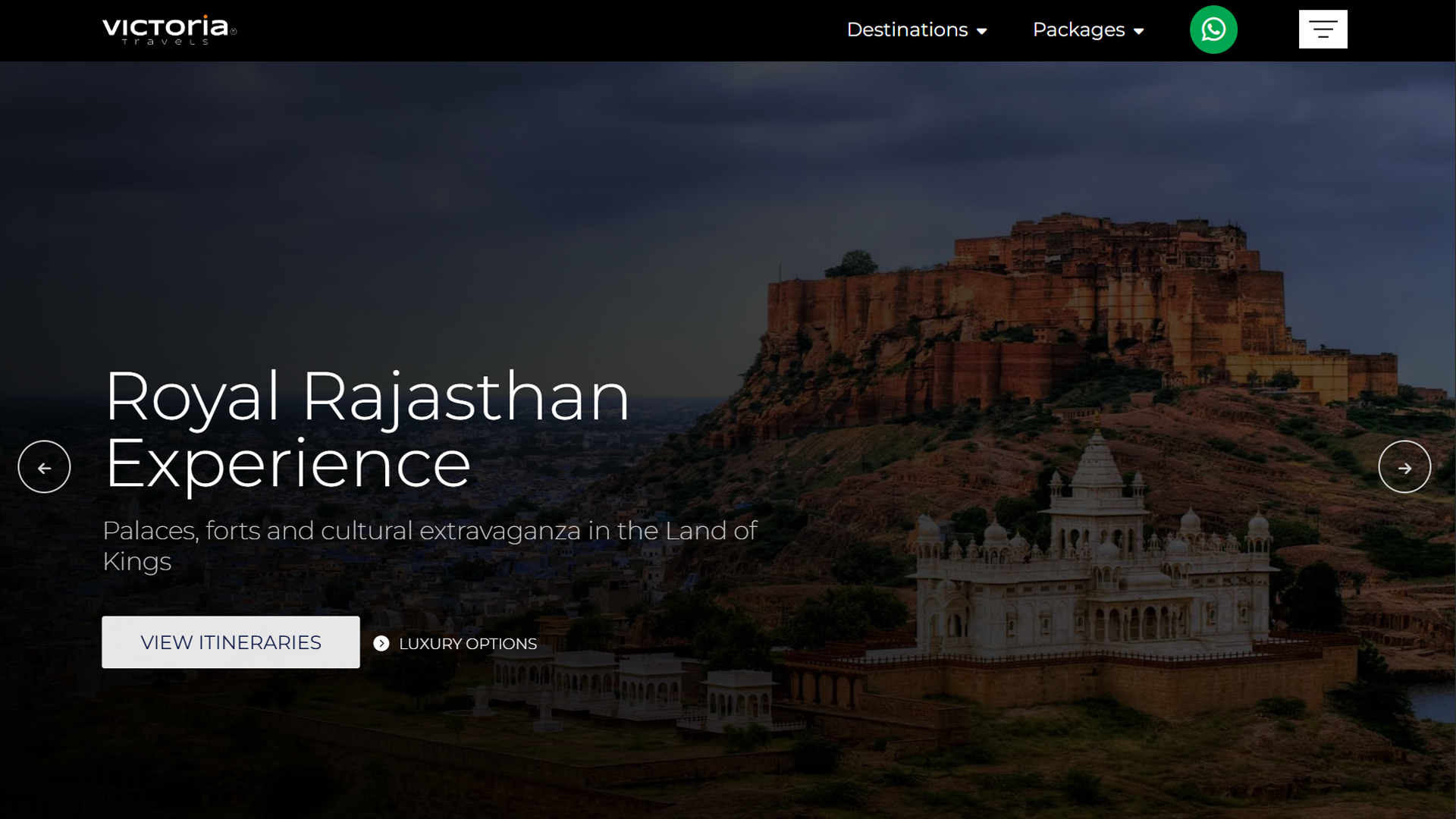This screenshot has width=1456, height=819.
Task: Open the Luxury Options link
Action: point(467,643)
